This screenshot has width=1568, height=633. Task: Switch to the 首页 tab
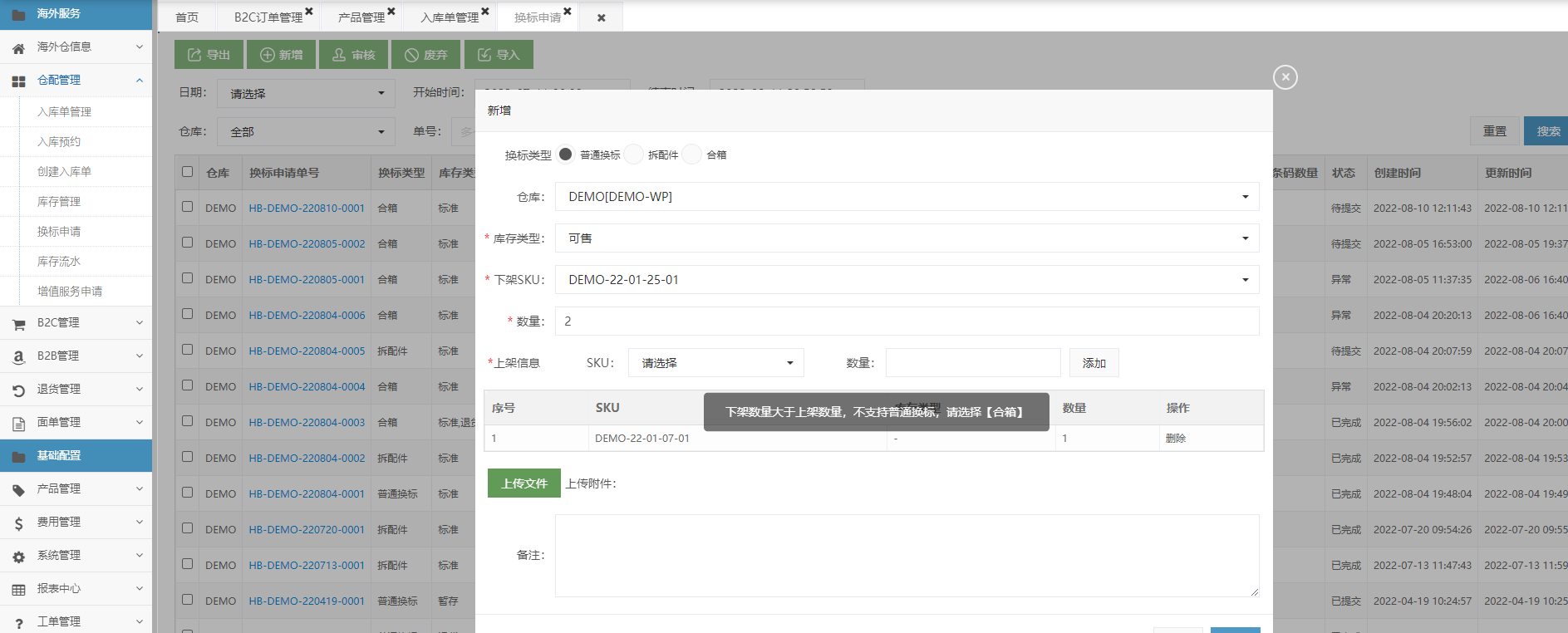187,17
